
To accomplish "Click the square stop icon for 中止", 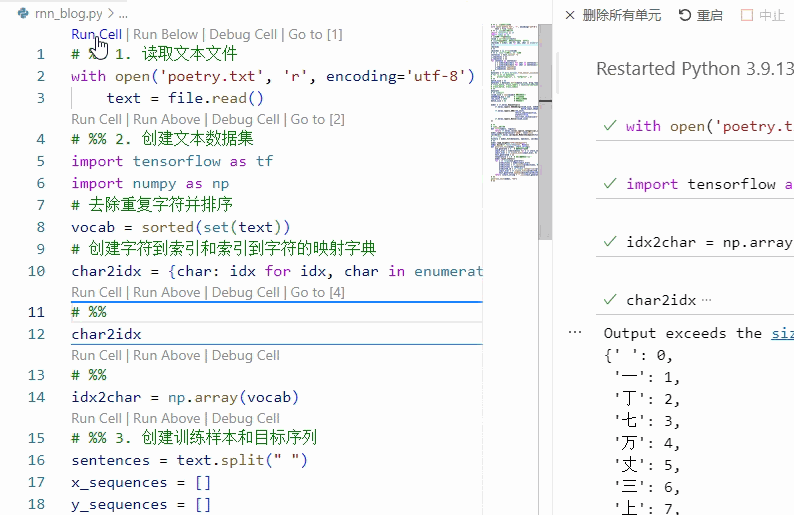I will click(746, 15).
